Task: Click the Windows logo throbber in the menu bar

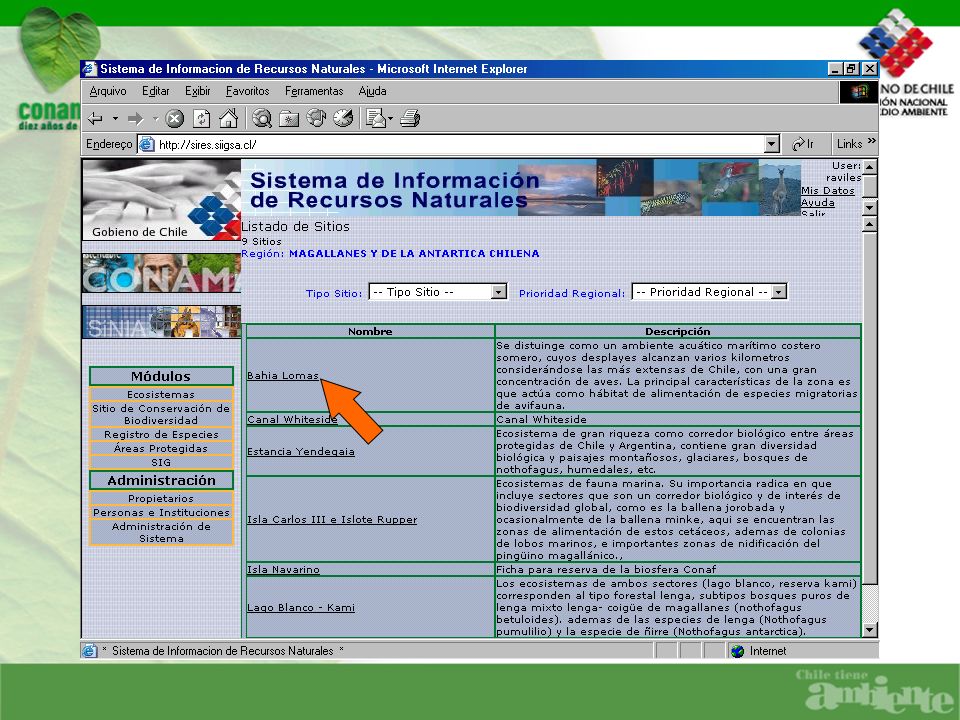Action: 858,92
